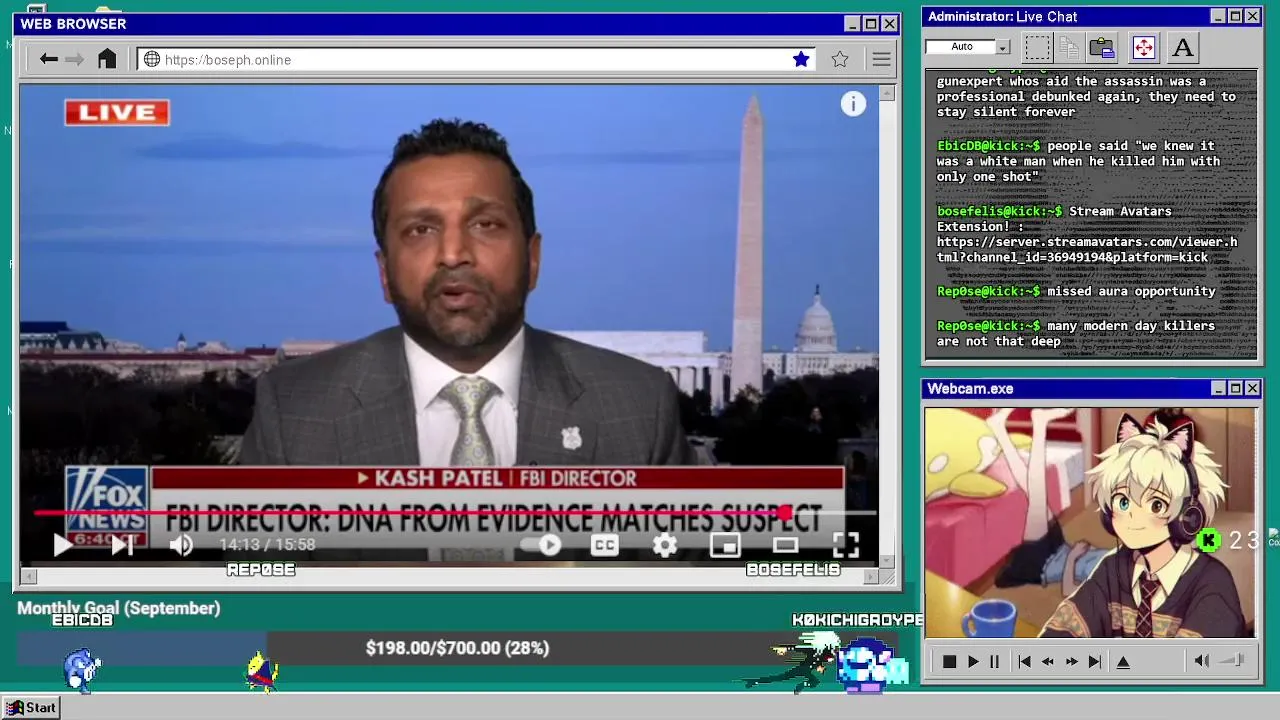Open the Auto dropdown in Live Chat

[1002, 47]
